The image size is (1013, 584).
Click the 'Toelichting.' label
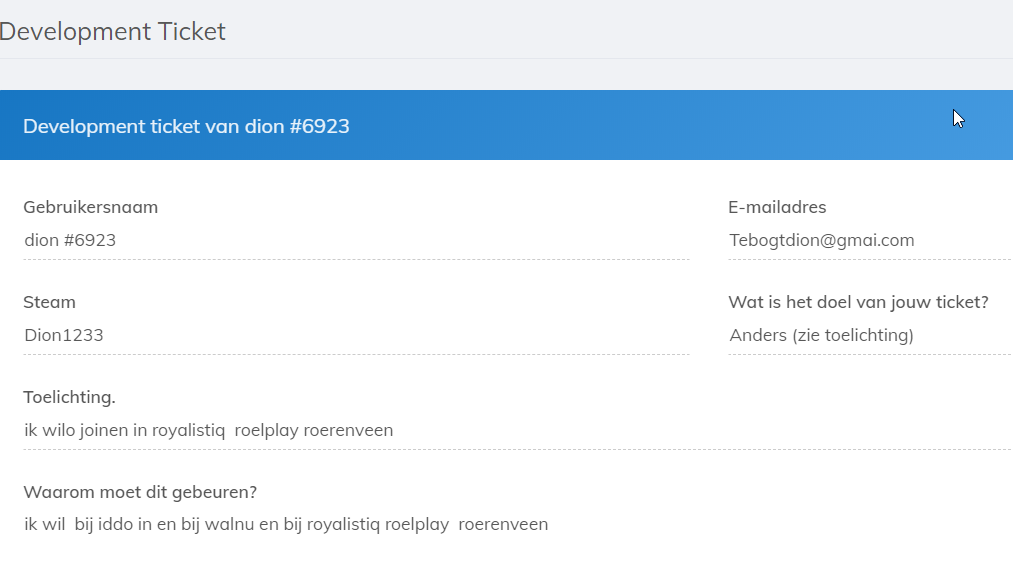[x=69, y=397]
